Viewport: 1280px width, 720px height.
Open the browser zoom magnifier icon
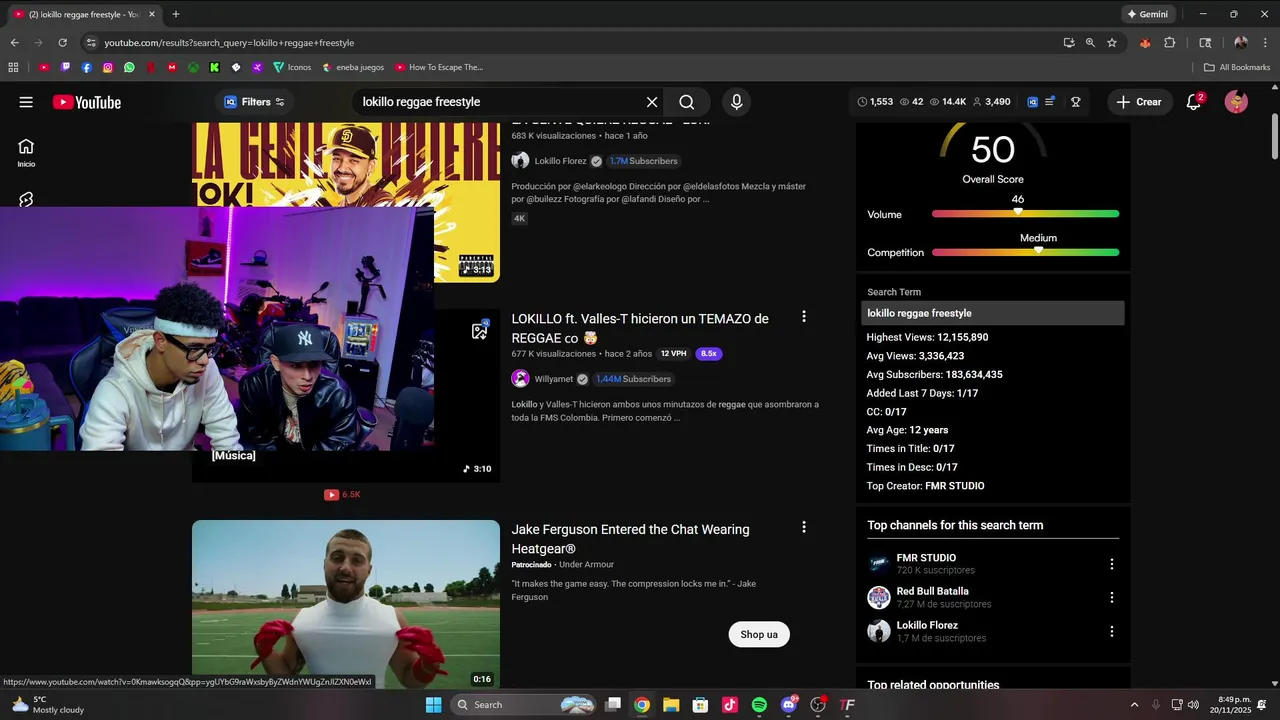(1090, 43)
